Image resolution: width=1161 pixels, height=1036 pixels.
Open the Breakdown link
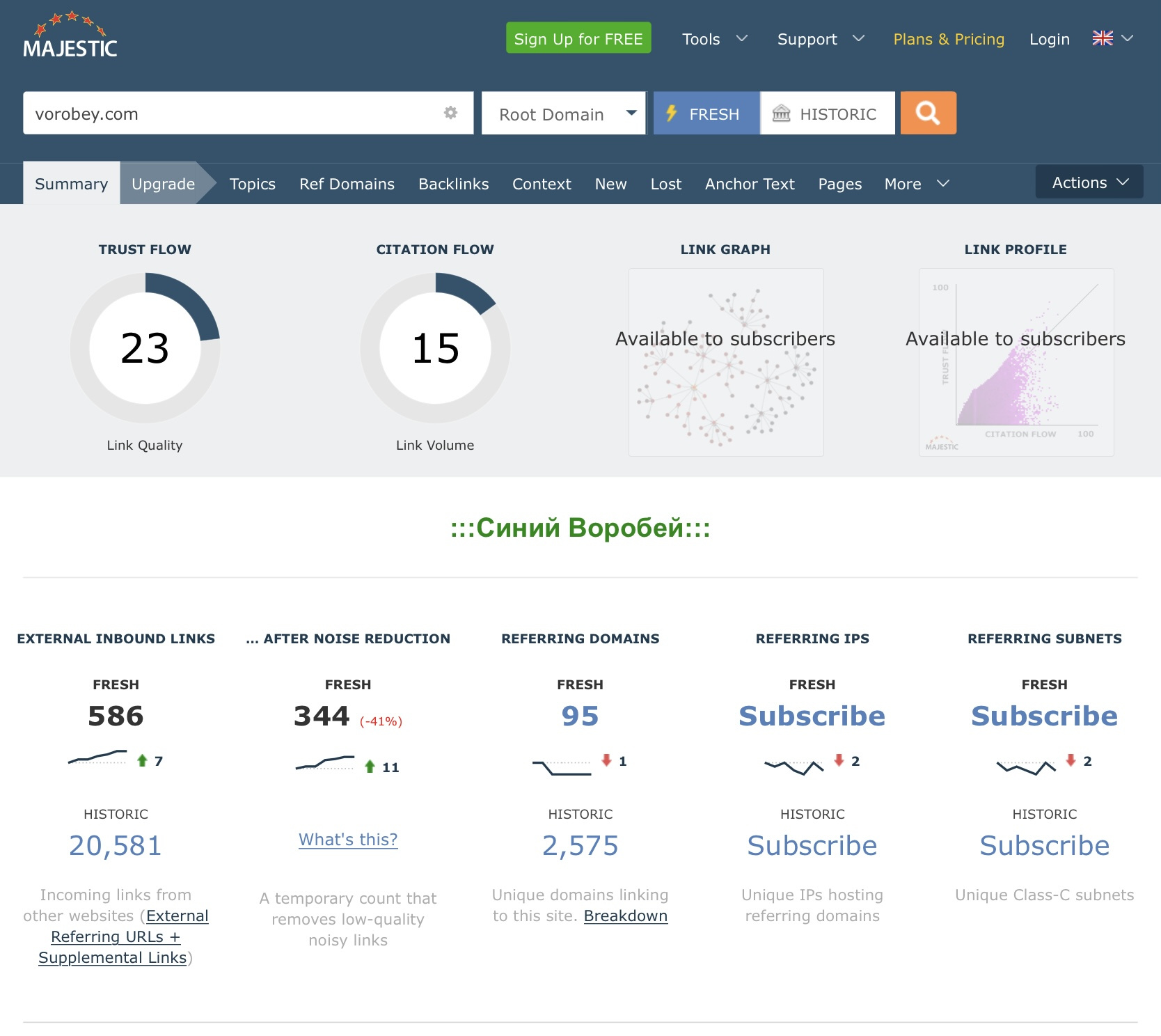pos(626,916)
